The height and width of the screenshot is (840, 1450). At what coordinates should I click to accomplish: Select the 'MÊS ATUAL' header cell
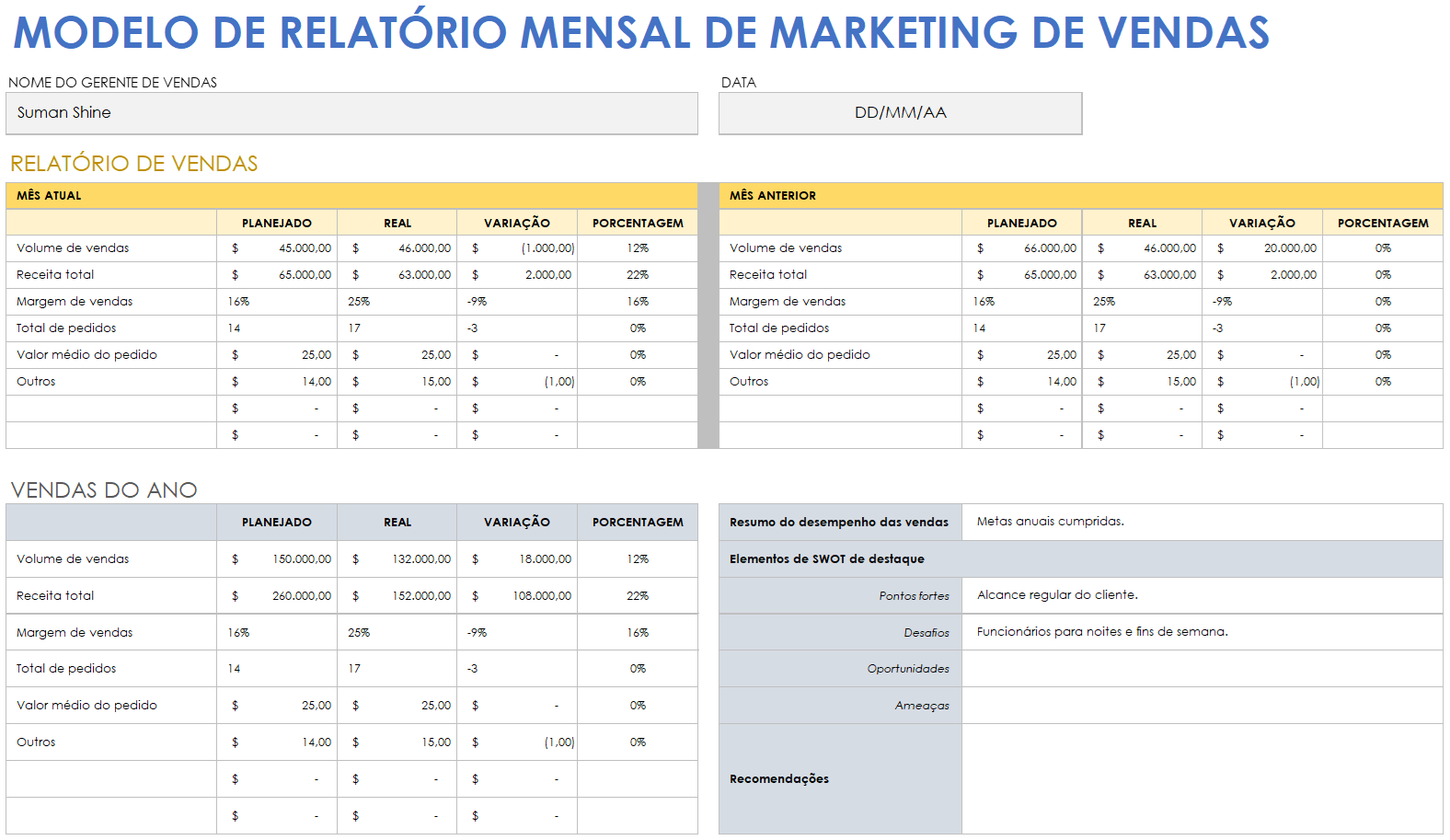pos(351,195)
